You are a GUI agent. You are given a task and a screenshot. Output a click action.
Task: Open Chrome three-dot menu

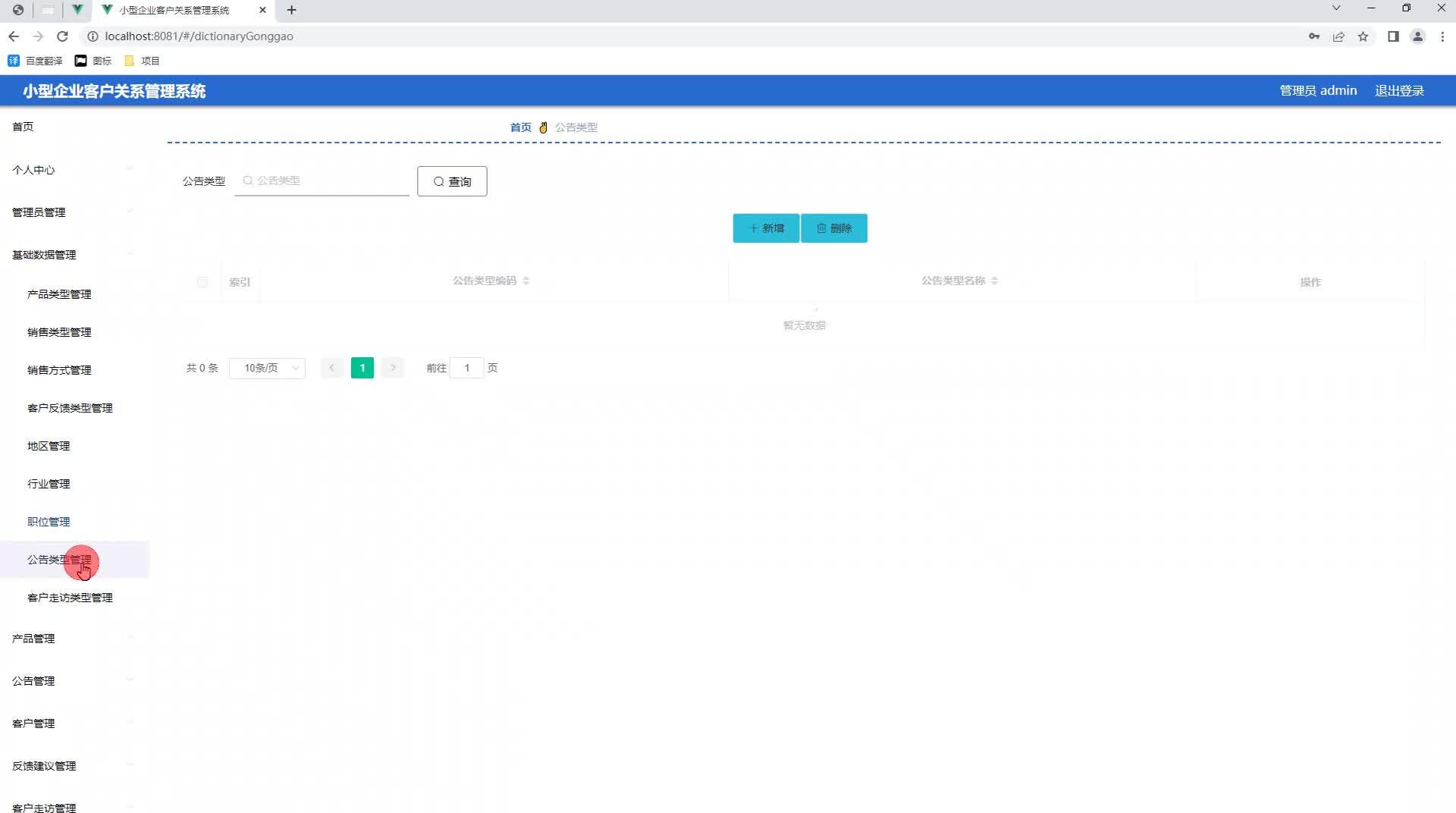coord(1442,36)
